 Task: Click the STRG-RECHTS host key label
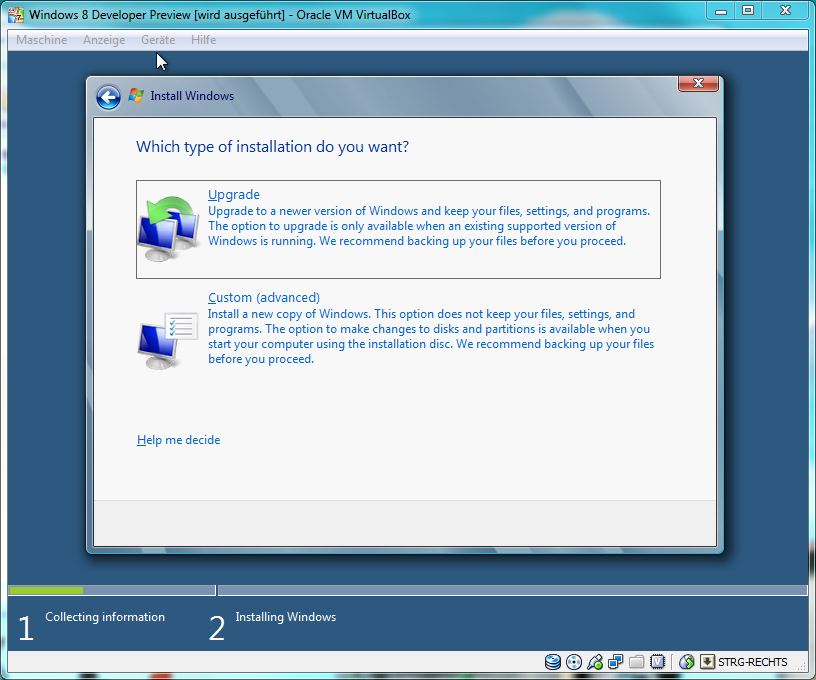point(753,662)
